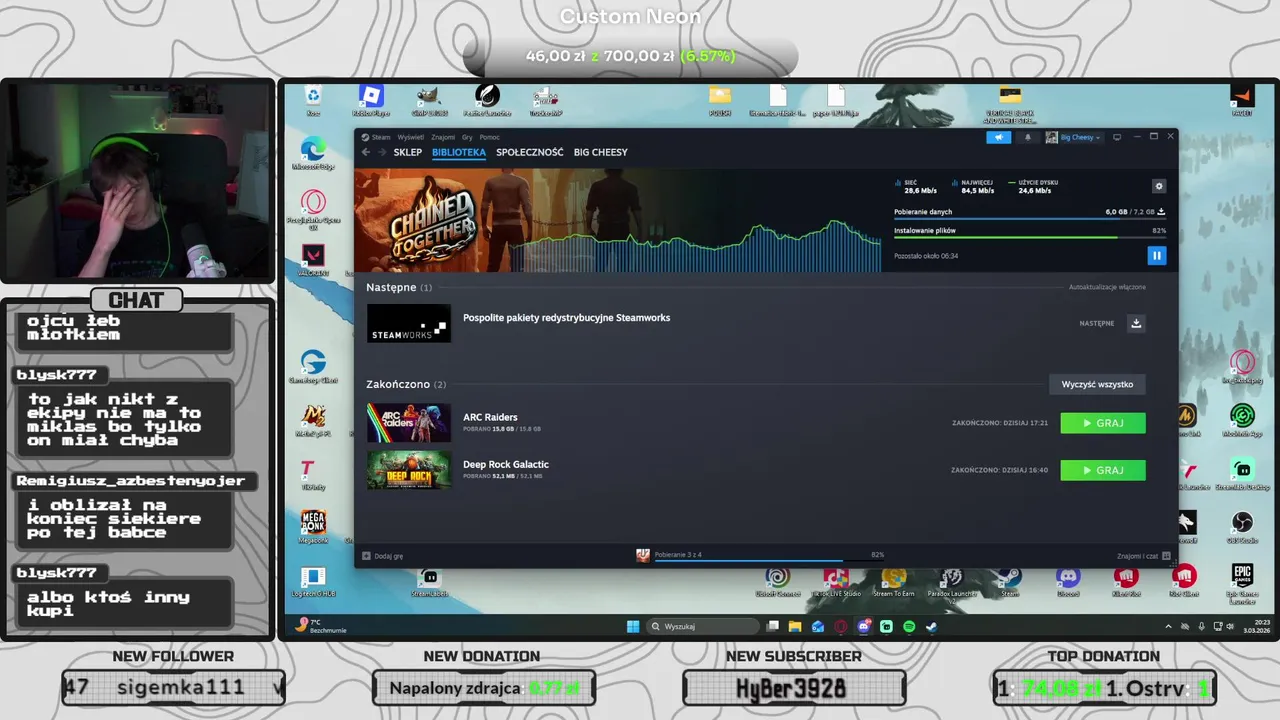The image size is (1280, 720).
Task: Open the BIG CHEESY profile tab
Action: [x=601, y=152]
